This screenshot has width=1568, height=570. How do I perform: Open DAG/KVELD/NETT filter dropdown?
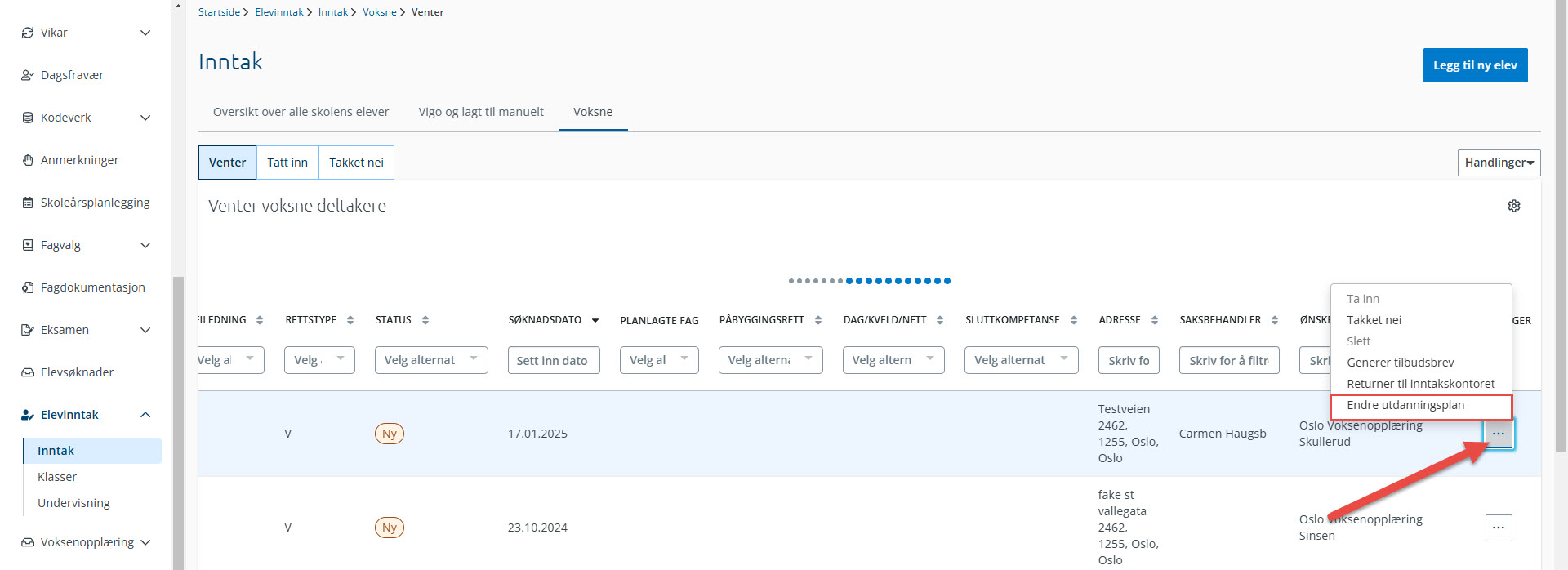pos(893,360)
